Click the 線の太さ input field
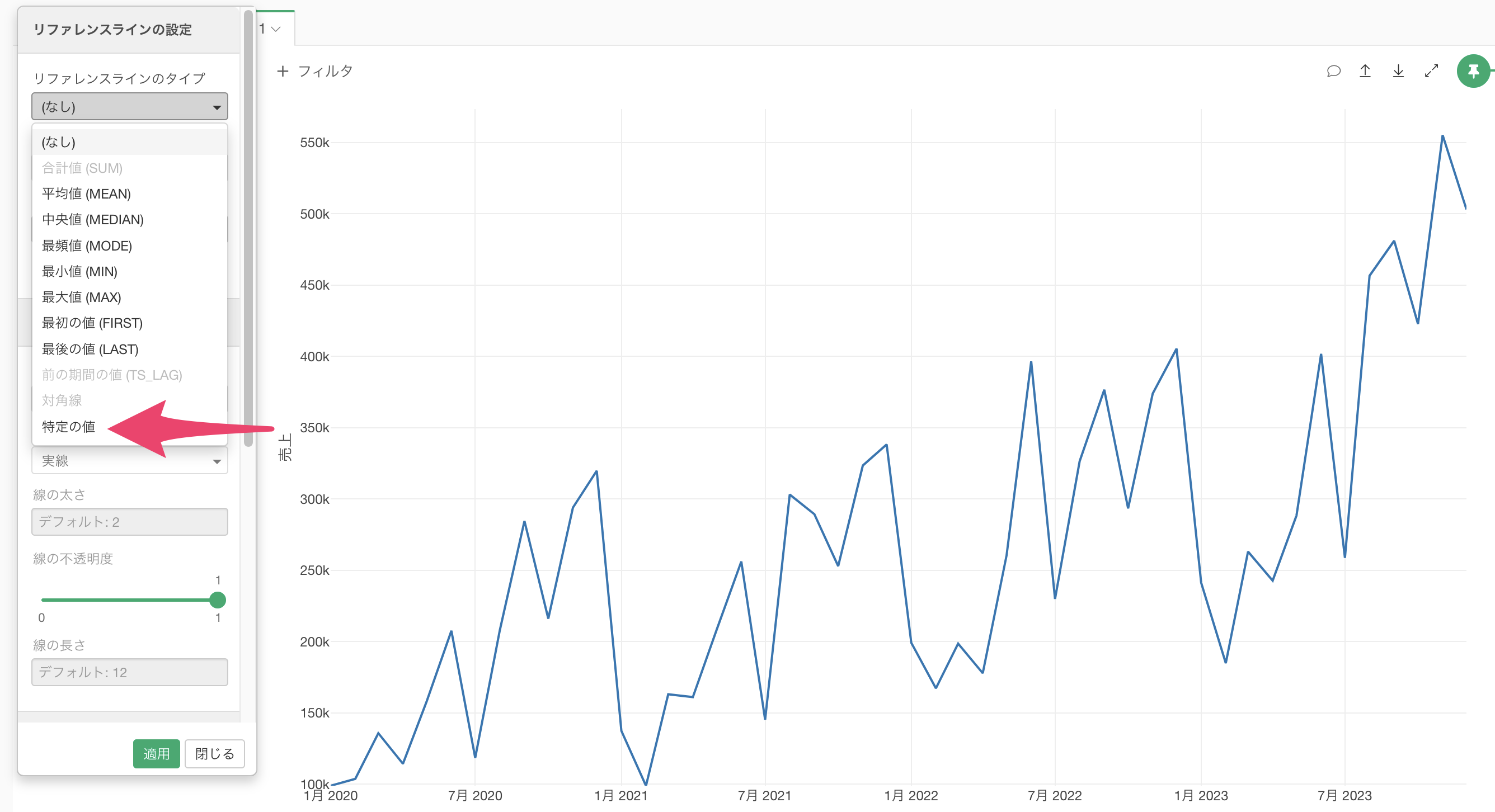 pos(129,522)
